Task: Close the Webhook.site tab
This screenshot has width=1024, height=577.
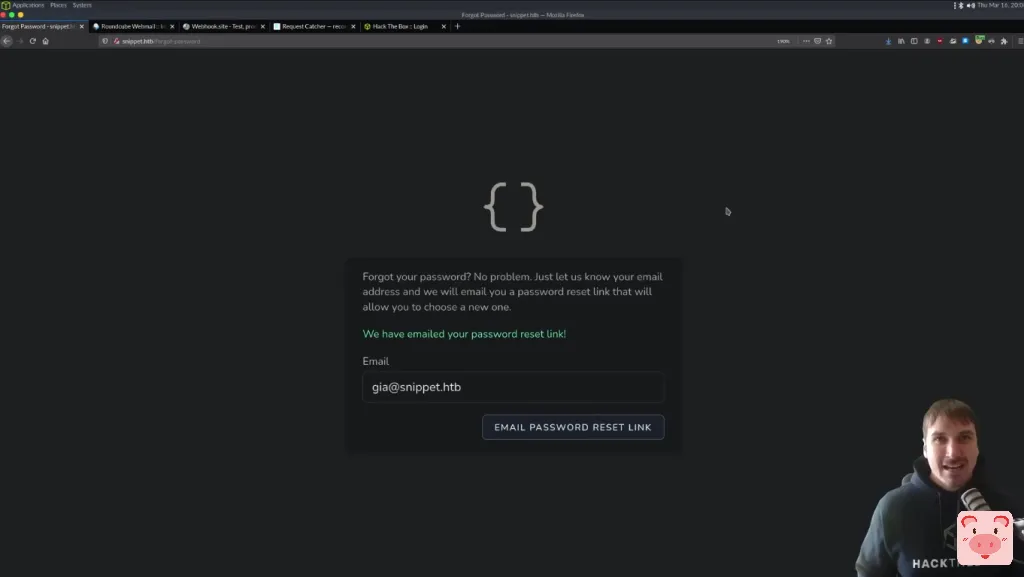Action: pyautogui.click(x=263, y=27)
